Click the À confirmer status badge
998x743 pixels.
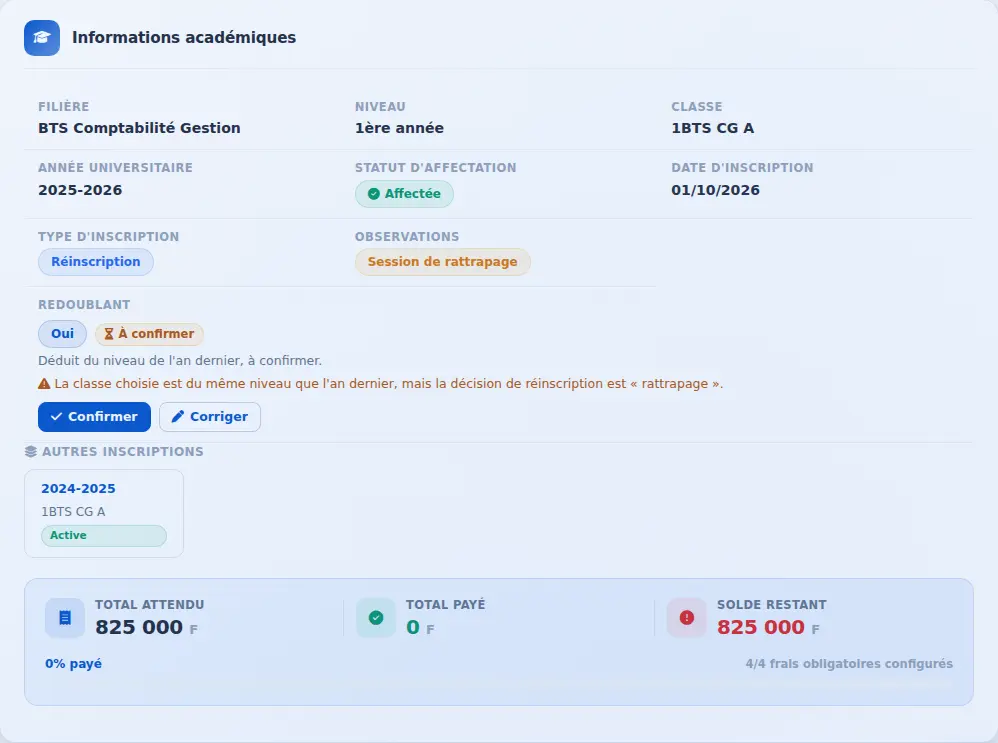click(150, 334)
